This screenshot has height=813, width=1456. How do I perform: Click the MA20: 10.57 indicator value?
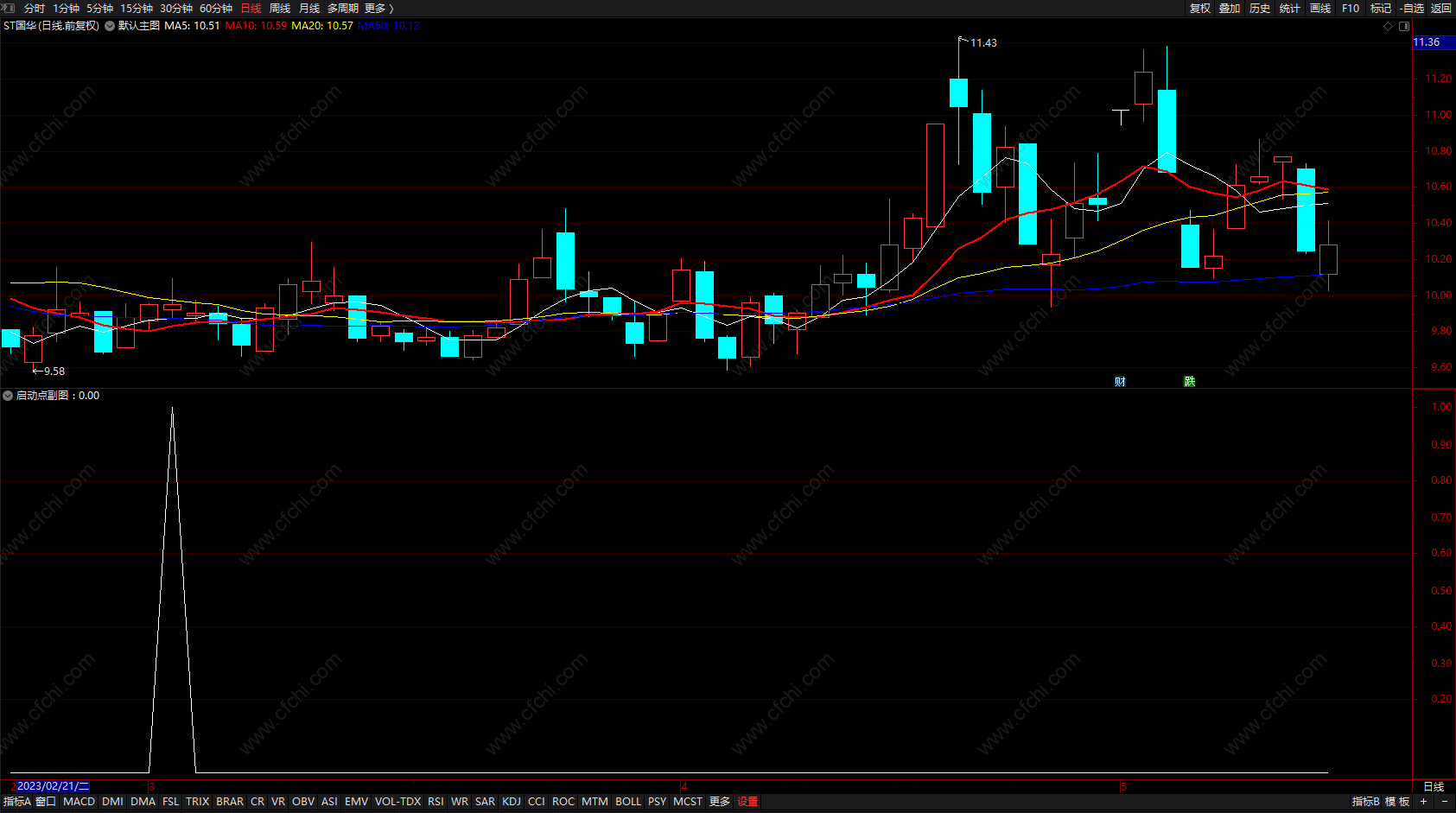[x=322, y=26]
